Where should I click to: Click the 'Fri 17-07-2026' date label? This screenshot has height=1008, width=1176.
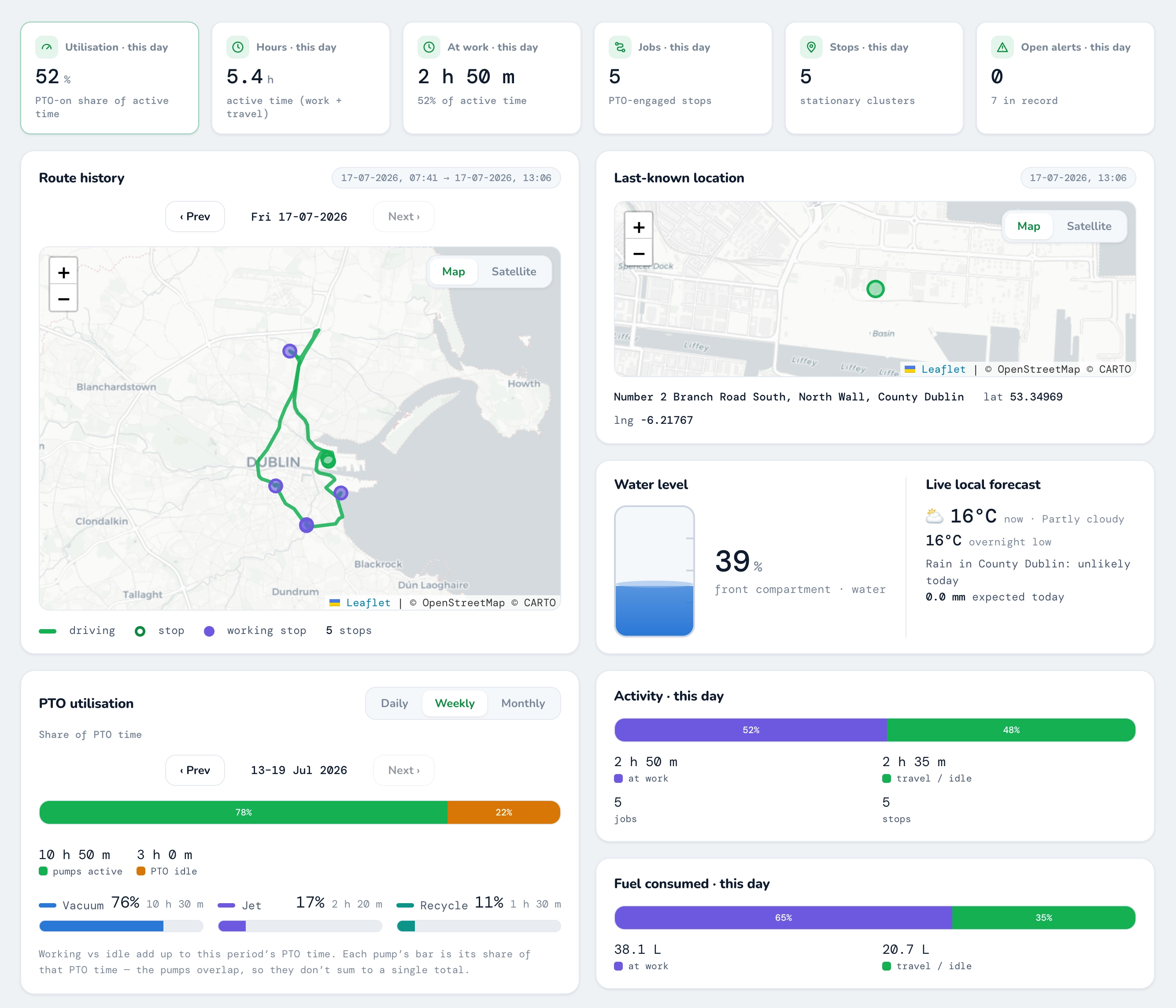pyautogui.click(x=299, y=217)
